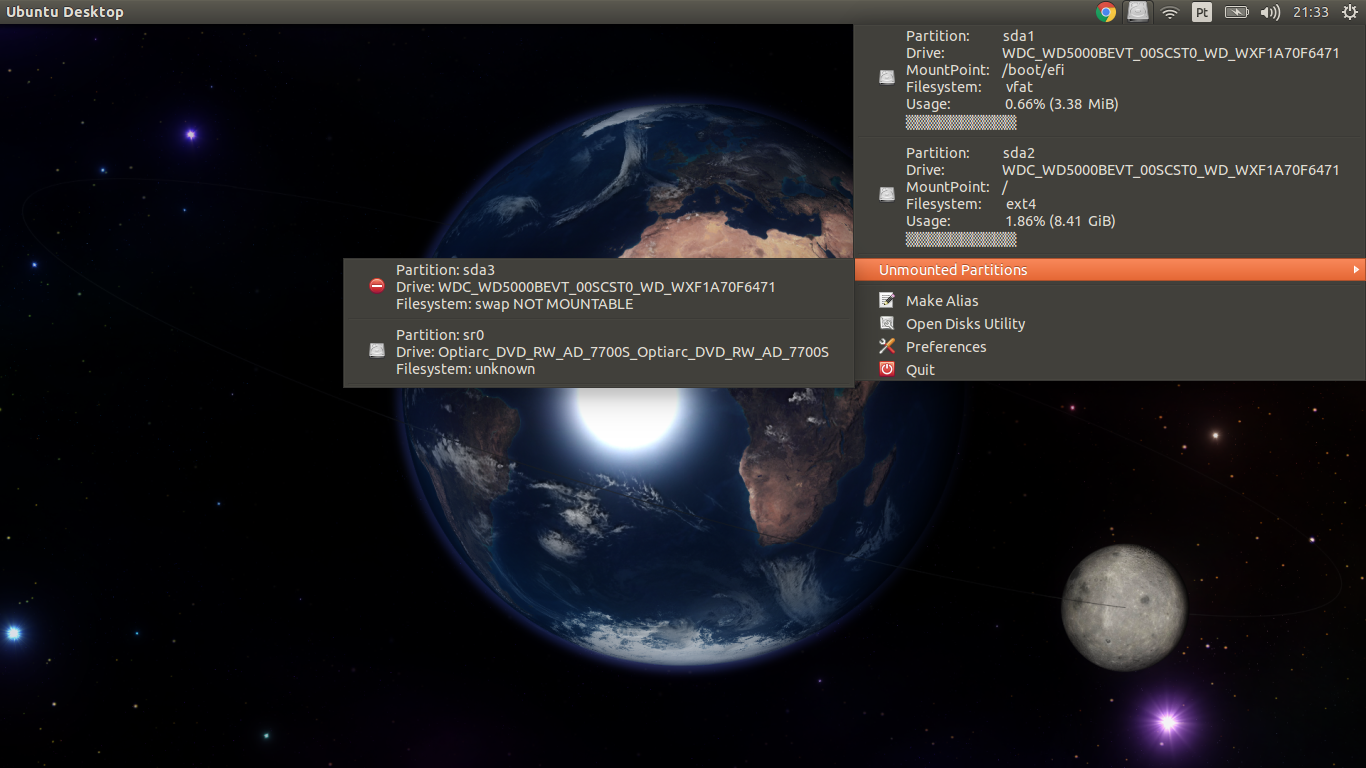Viewport: 1366px width, 768px height.
Task: Click the drive icon beside partition sda2
Action: [x=887, y=194]
